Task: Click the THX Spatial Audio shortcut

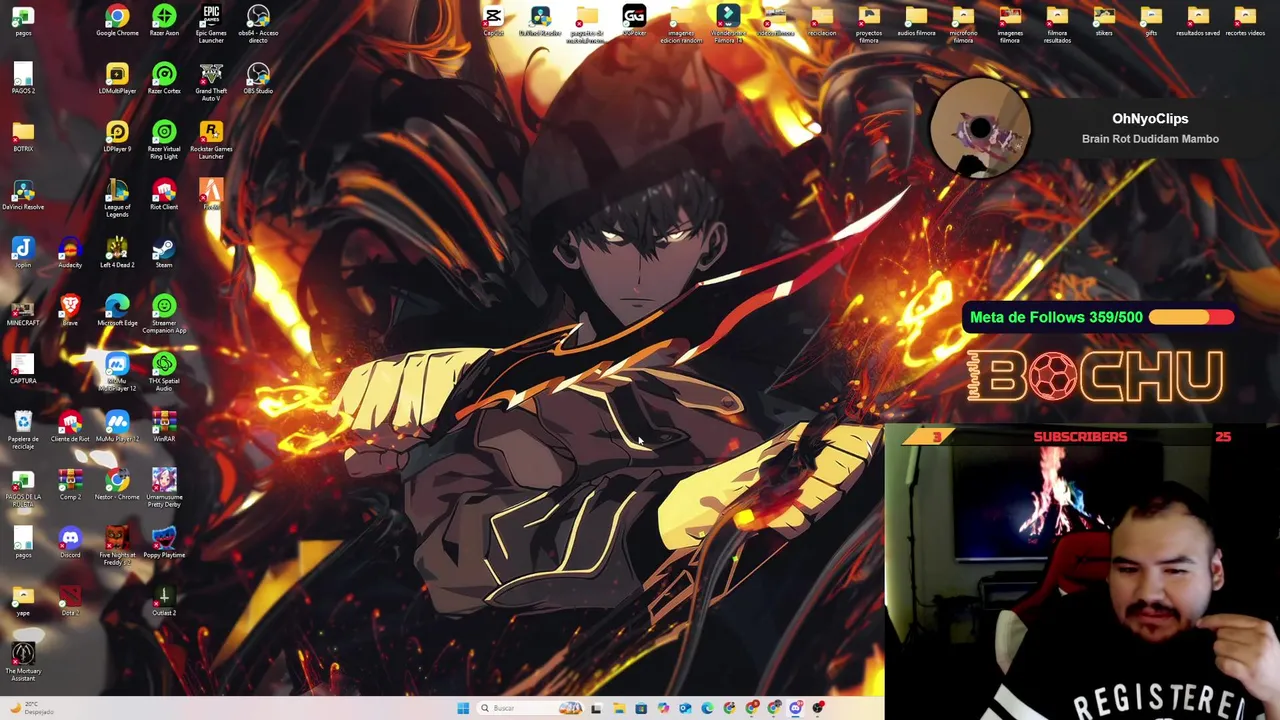Action: (164, 372)
